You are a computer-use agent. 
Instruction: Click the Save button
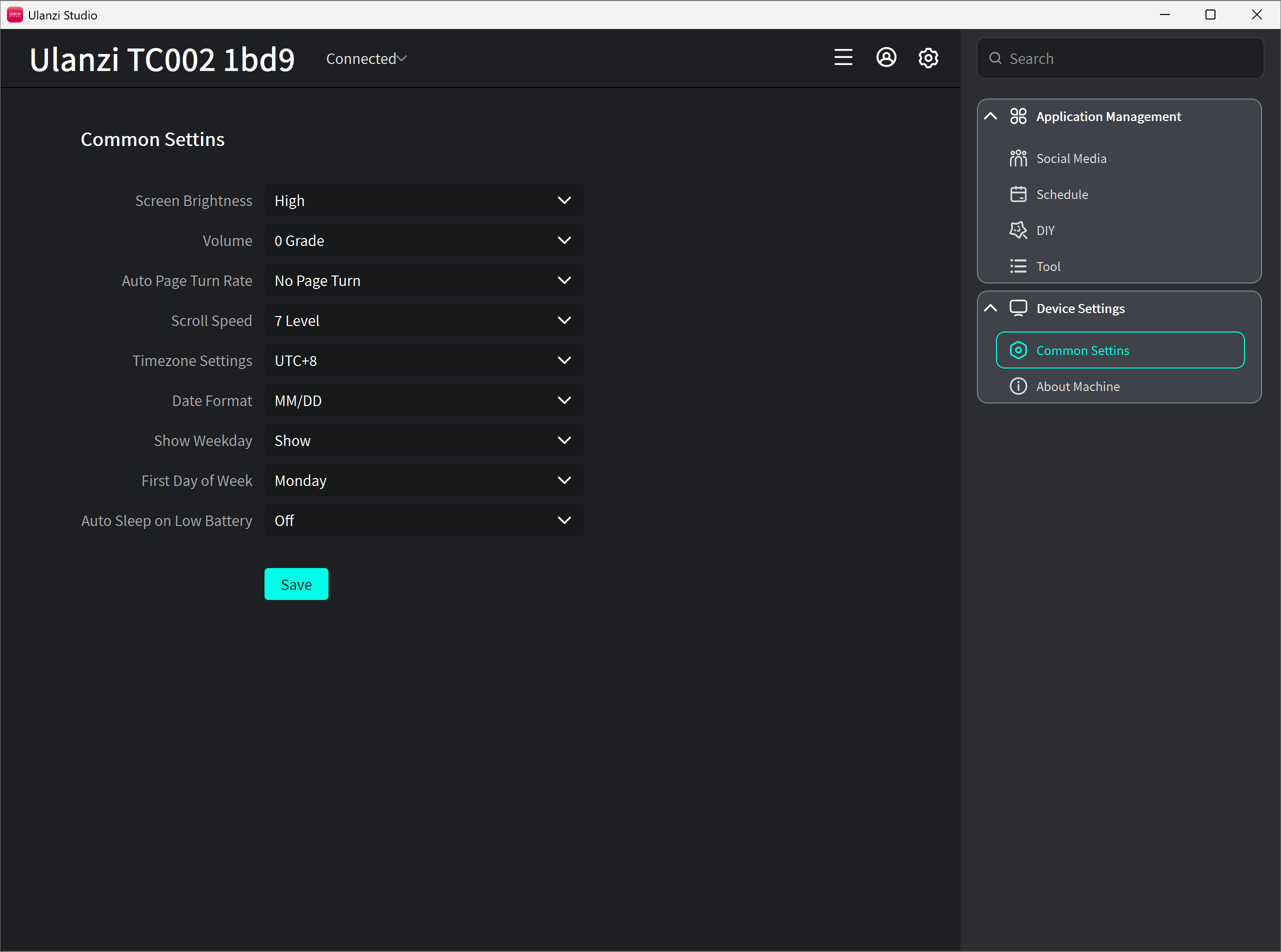[x=296, y=584]
